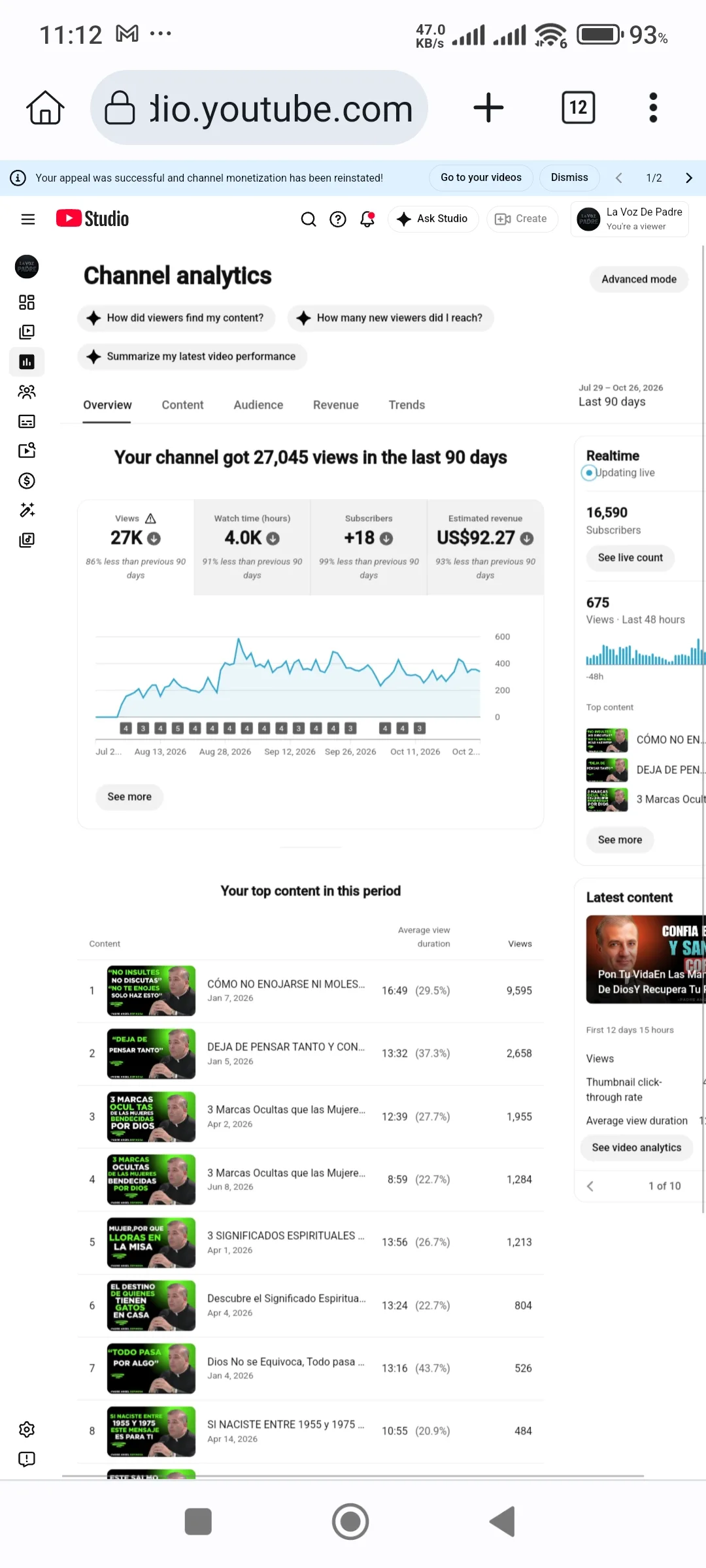Open the browser home page icon
The width and height of the screenshot is (706, 1568).
pos(45,108)
